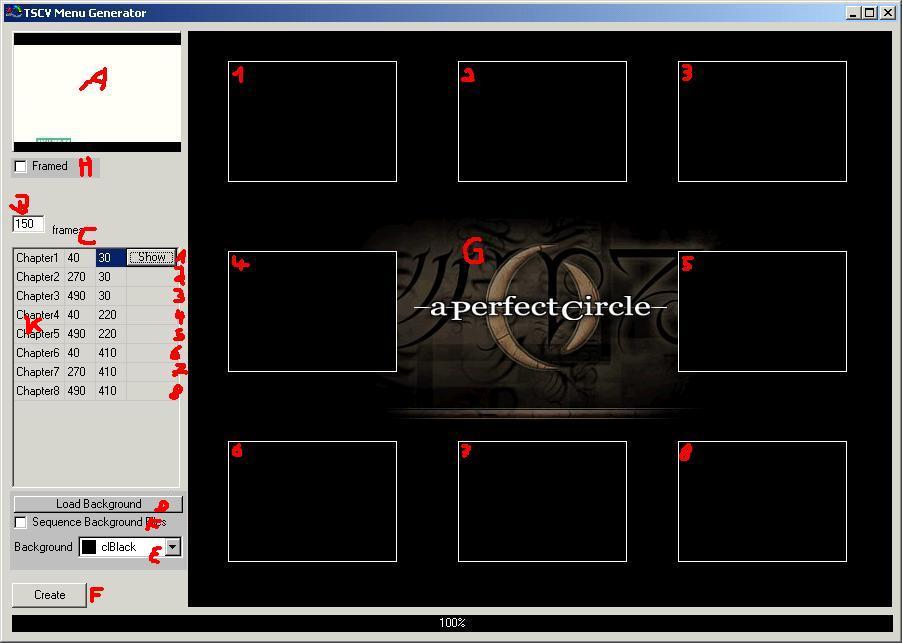Select the bottom-center chapter frame on the canvas
The image size is (902, 643).
click(x=542, y=502)
